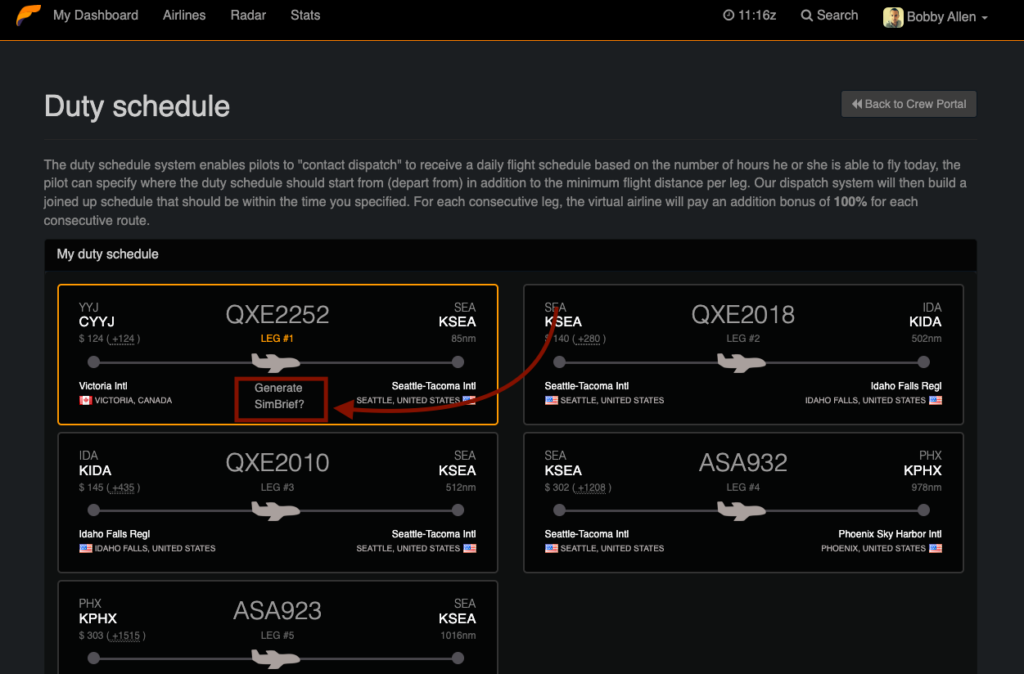Click Back to Crew Portal button
This screenshot has width=1024, height=674.
[x=908, y=104]
